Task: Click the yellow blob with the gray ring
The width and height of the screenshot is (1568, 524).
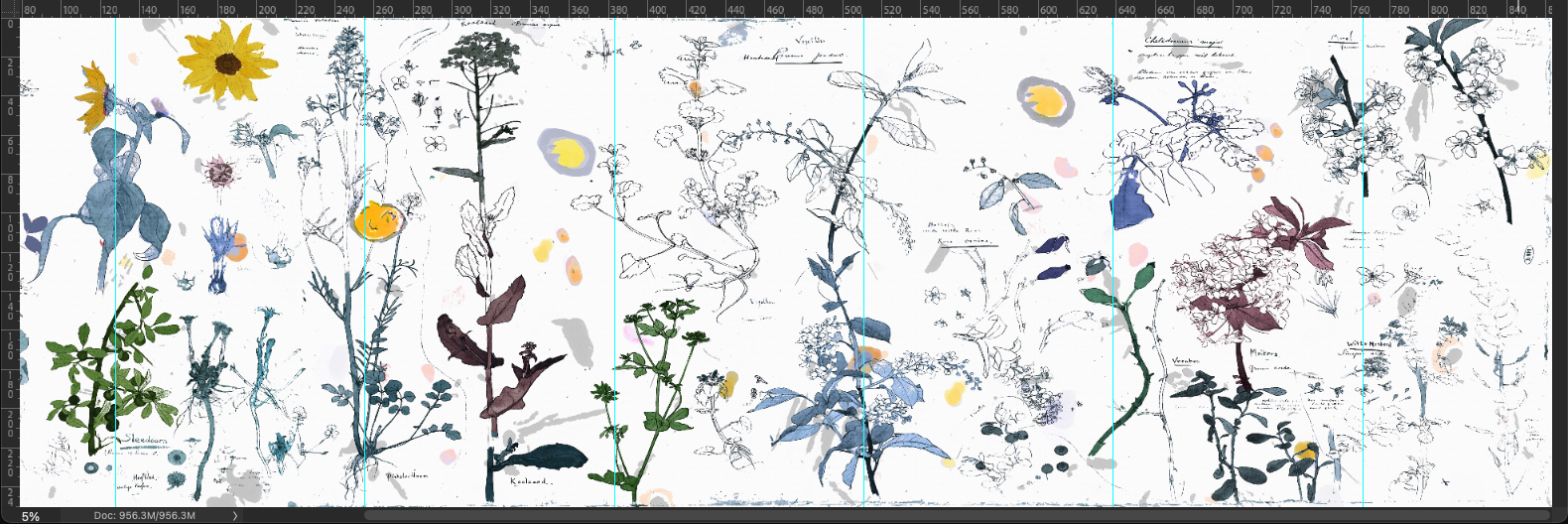Action: pos(1045,100)
